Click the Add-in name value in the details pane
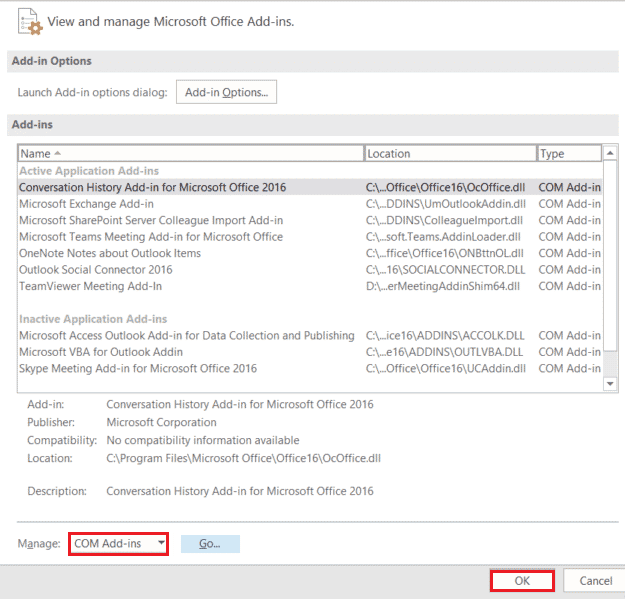 pyautogui.click(x=240, y=405)
